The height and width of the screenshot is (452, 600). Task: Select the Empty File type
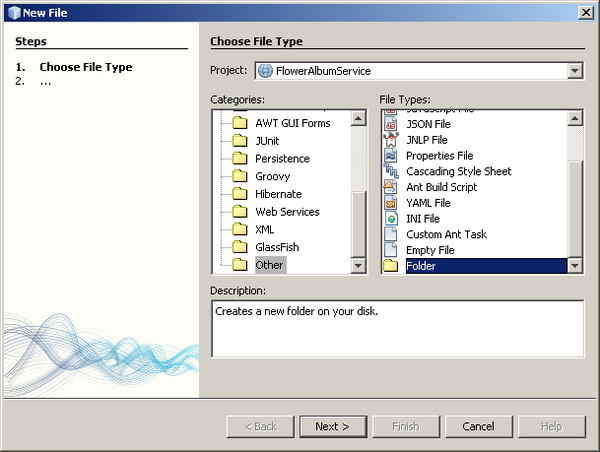click(x=430, y=250)
